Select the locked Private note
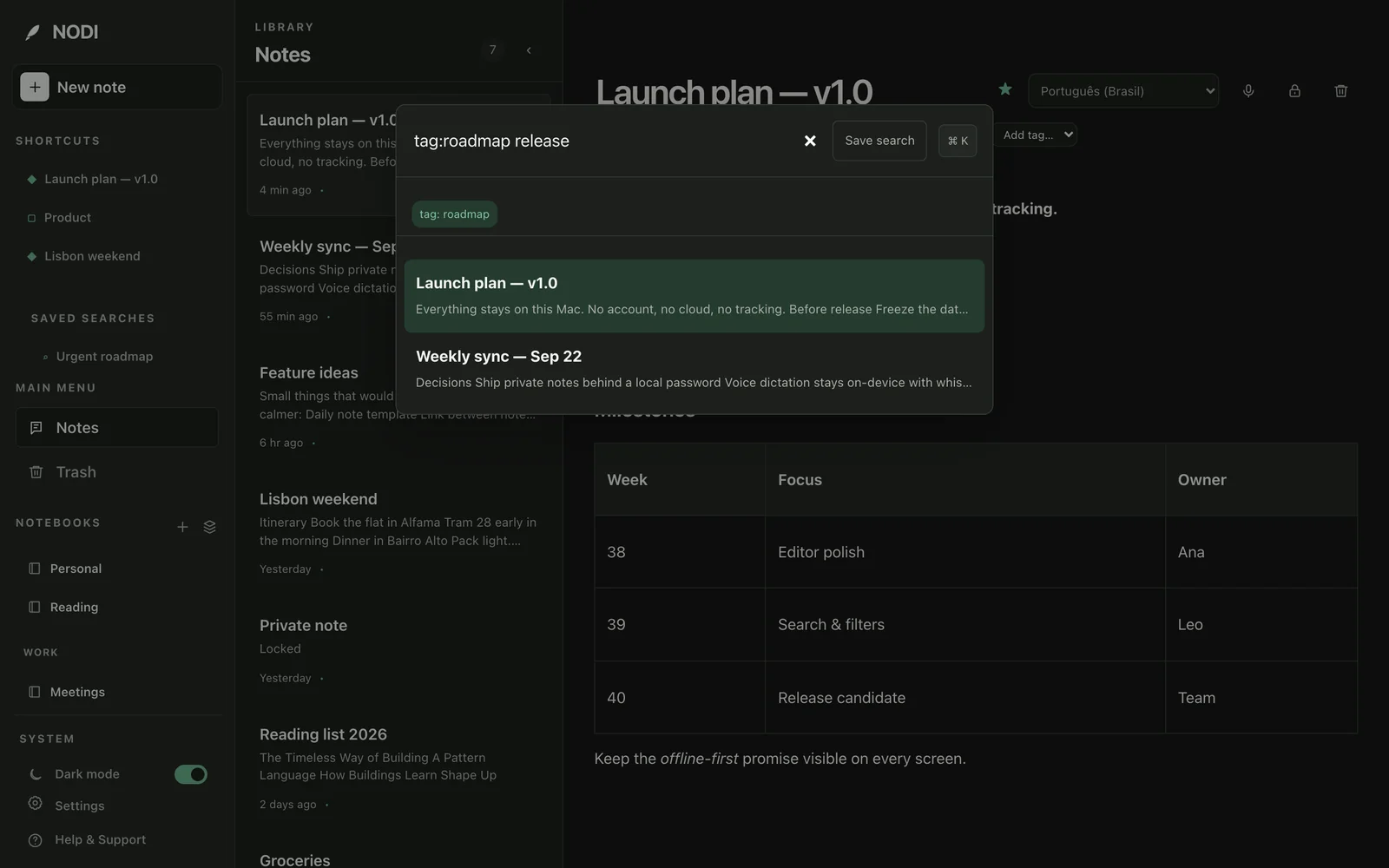This screenshot has height=868, width=1389. tap(398, 650)
